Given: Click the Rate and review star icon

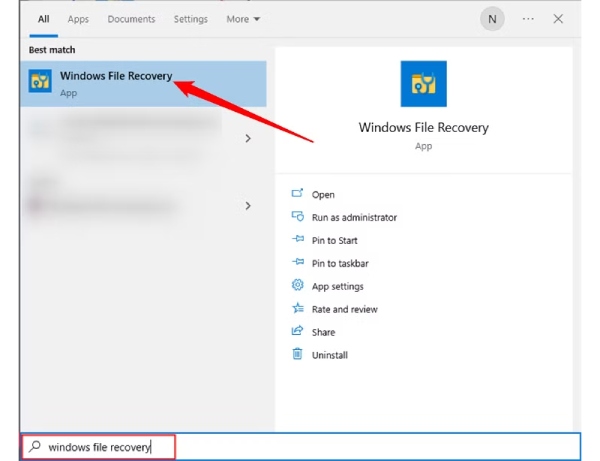Looking at the screenshot, I should click(297, 309).
